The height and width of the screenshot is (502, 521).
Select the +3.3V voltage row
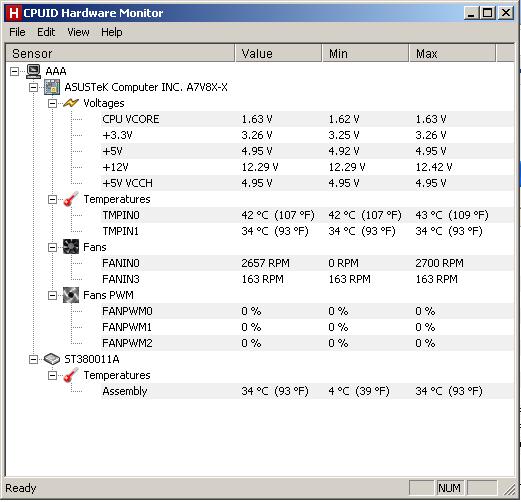pyautogui.click(x=307, y=135)
